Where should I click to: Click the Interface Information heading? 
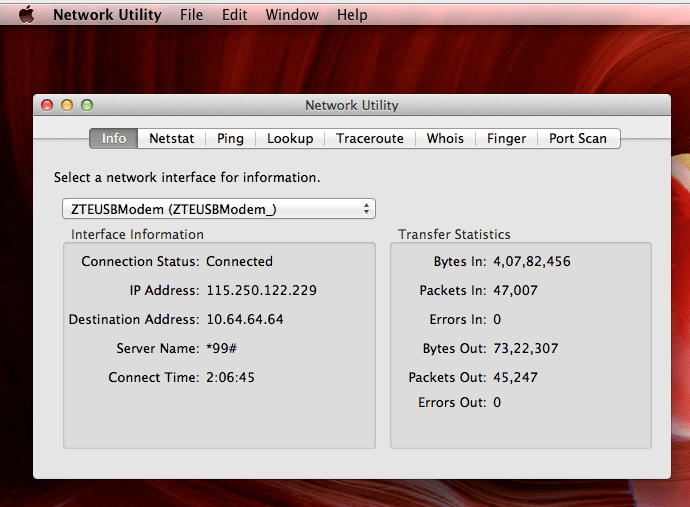137,235
